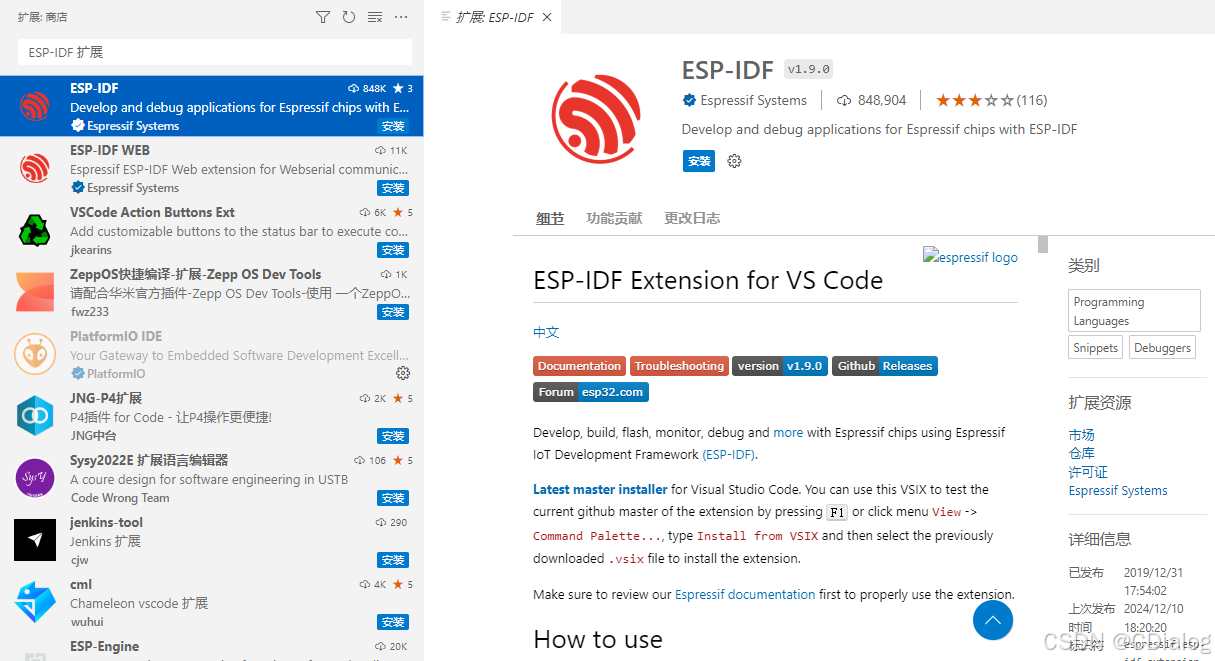Click the Sysy2022E extension icon
The image size is (1215, 661).
[x=35, y=478]
